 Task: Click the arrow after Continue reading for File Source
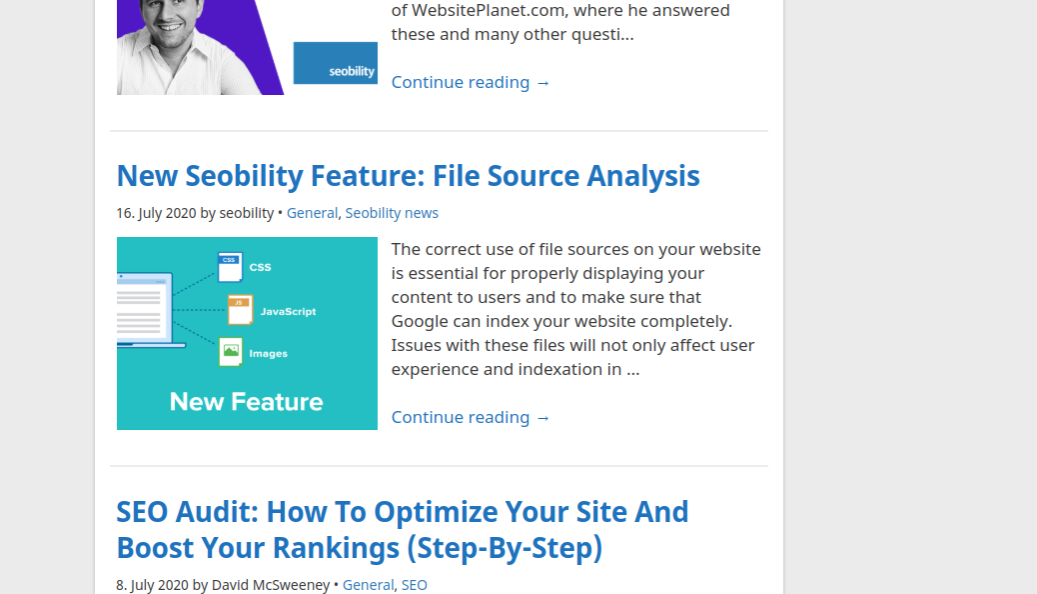pyautogui.click(x=543, y=418)
